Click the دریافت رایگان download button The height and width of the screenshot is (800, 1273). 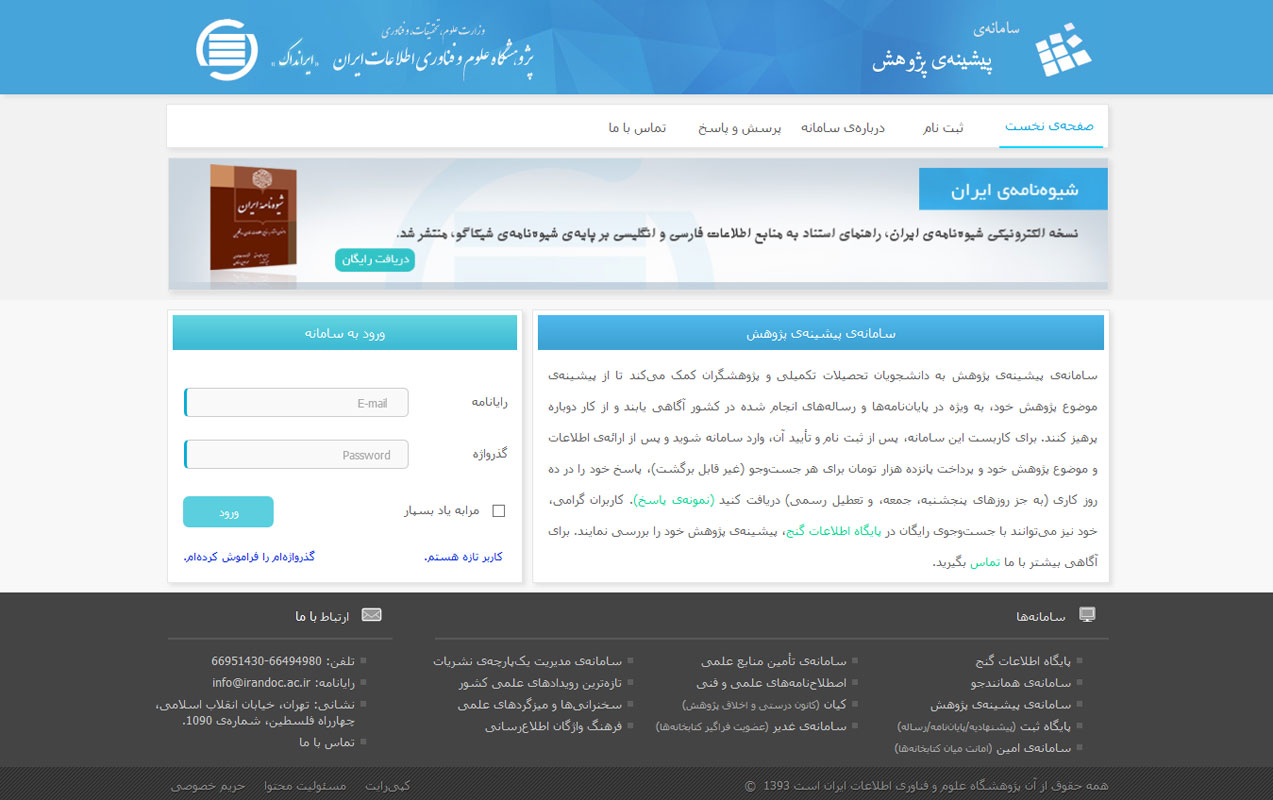pos(374,260)
